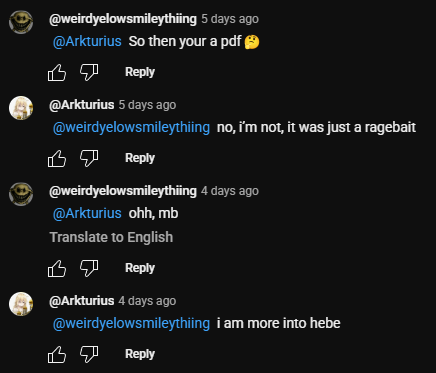Like the "it was just a ragebait" comment

pyautogui.click(x=57, y=158)
